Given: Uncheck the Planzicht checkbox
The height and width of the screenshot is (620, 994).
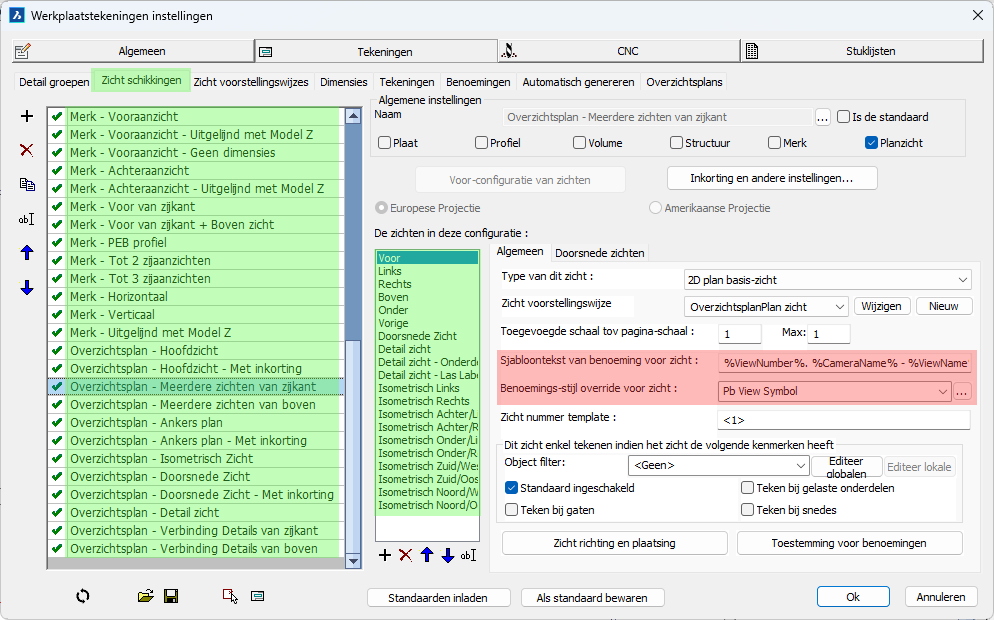Looking at the screenshot, I should click(x=872, y=143).
